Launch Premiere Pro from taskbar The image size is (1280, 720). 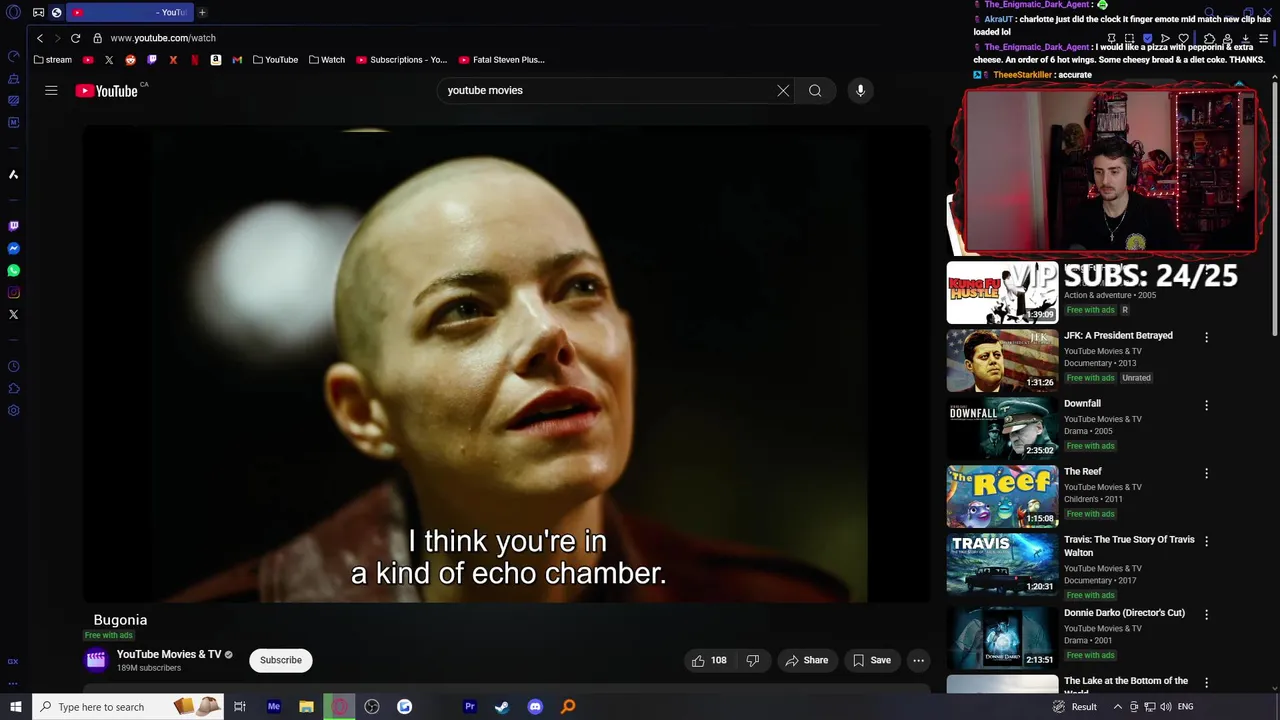coord(469,707)
